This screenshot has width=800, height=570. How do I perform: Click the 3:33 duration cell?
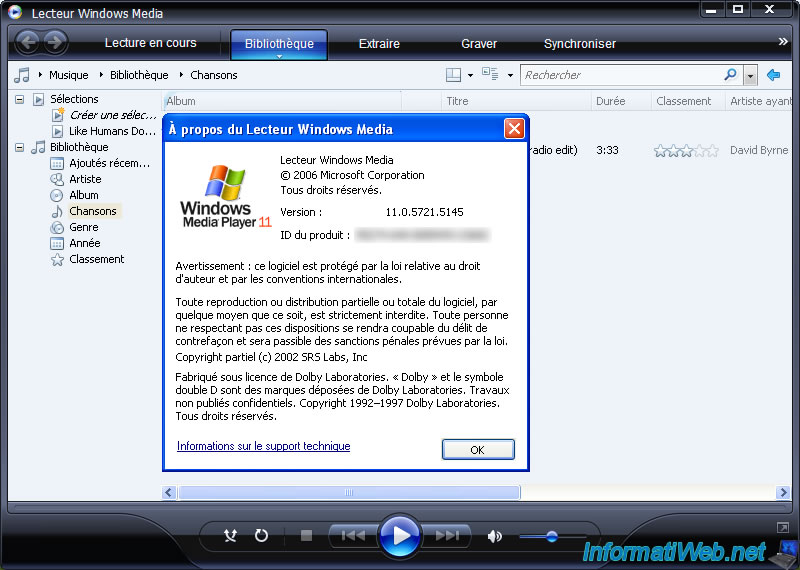coord(607,150)
